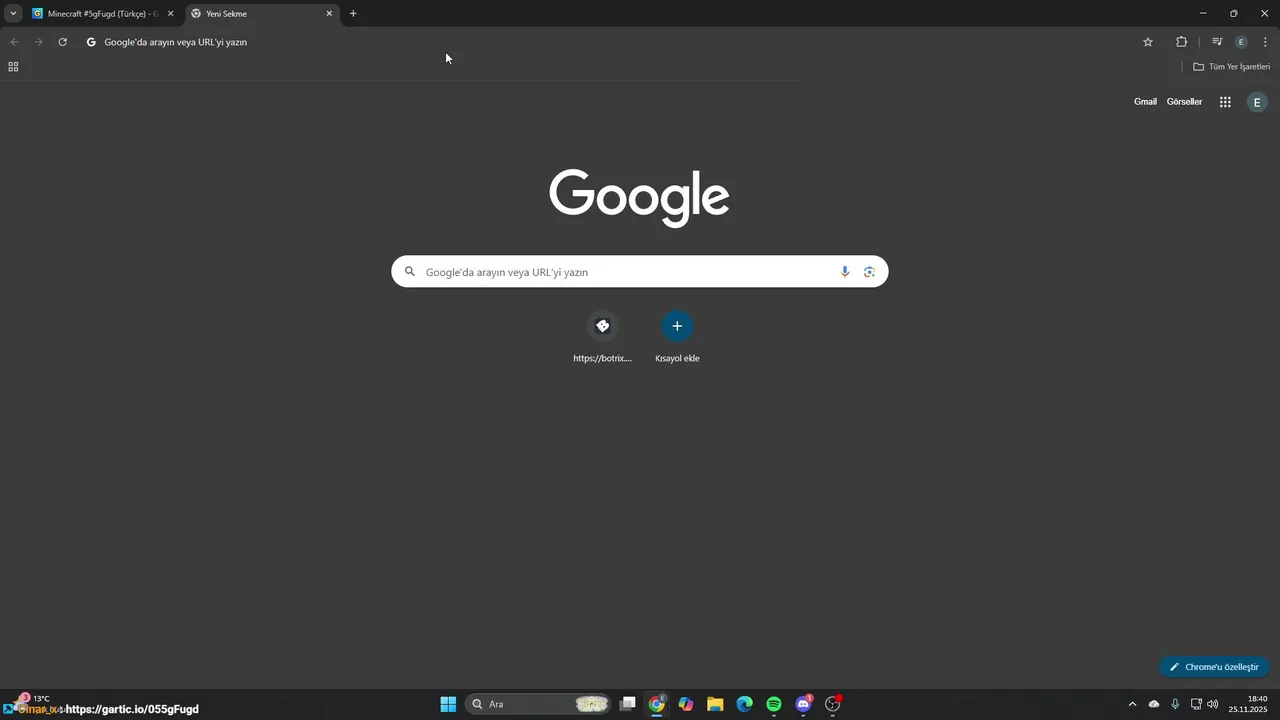This screenshot has height=720, width=1280.
Task: Show hidden system tray icons
Action: [1132, 704]
